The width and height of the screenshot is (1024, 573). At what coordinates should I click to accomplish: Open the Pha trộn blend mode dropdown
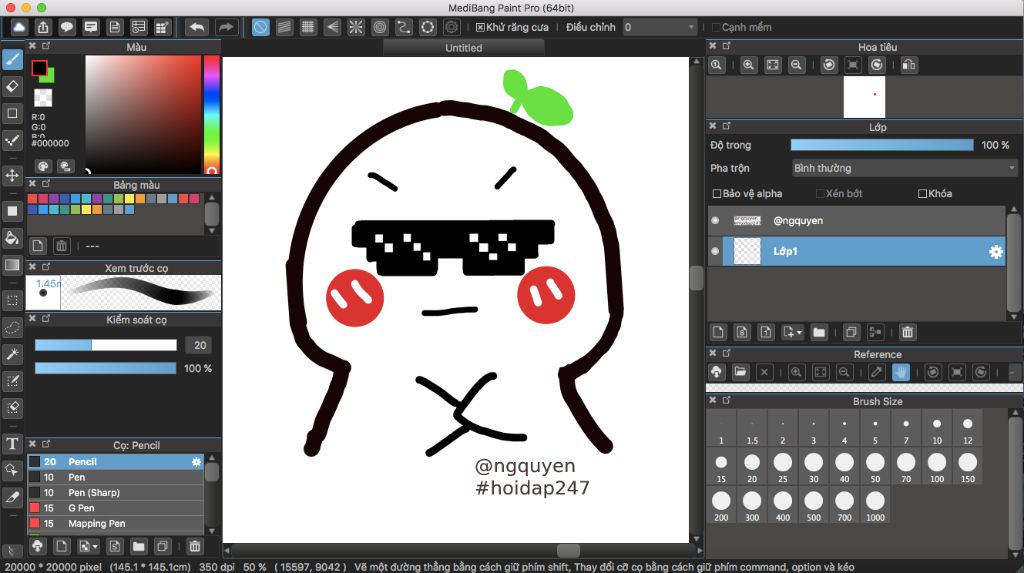[904, 168]
